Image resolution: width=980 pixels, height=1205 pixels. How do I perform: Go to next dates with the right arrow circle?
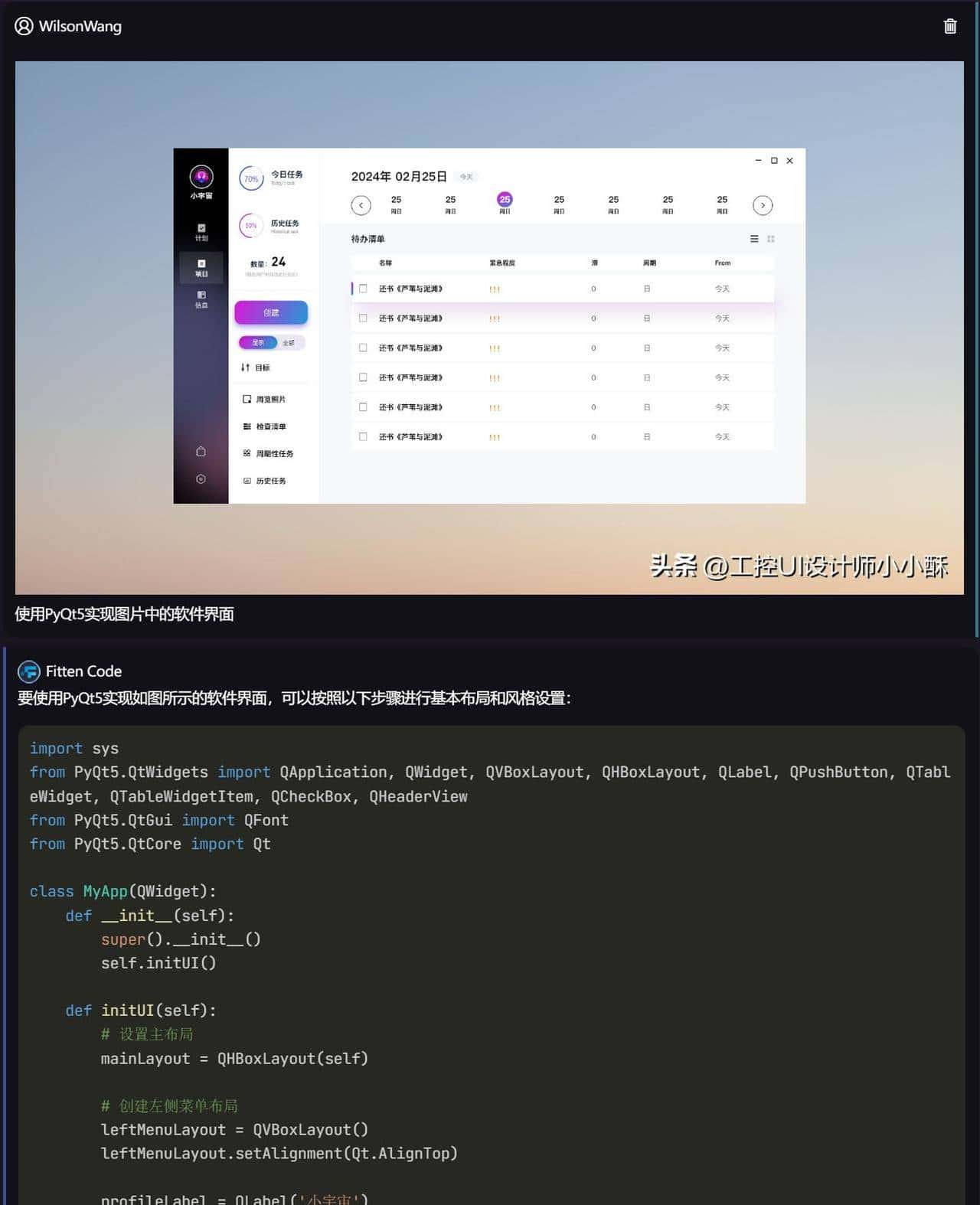pyautogui.click(x=763, y=205)
